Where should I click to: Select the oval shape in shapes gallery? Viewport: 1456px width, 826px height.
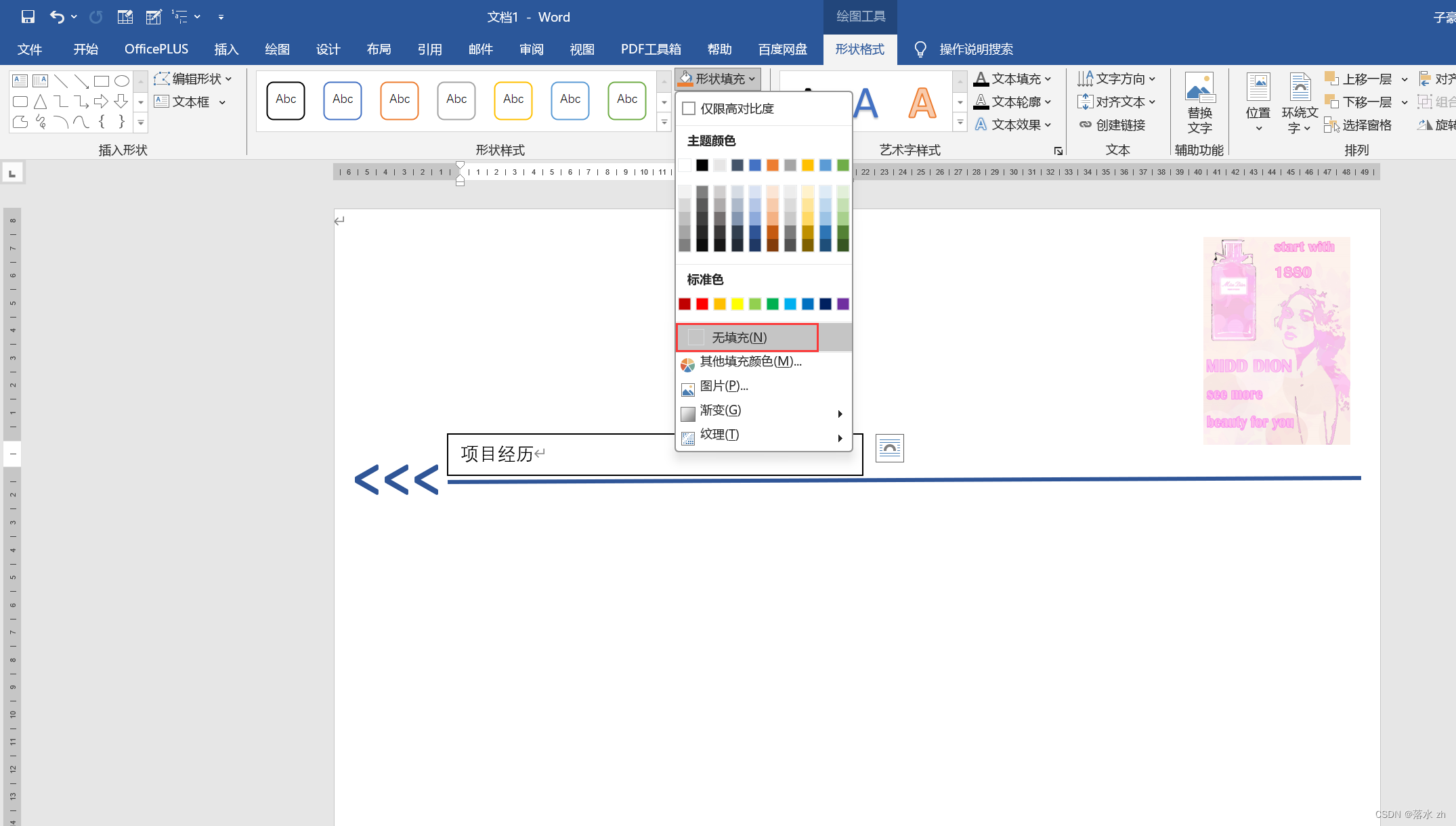[x=122, y=81]
